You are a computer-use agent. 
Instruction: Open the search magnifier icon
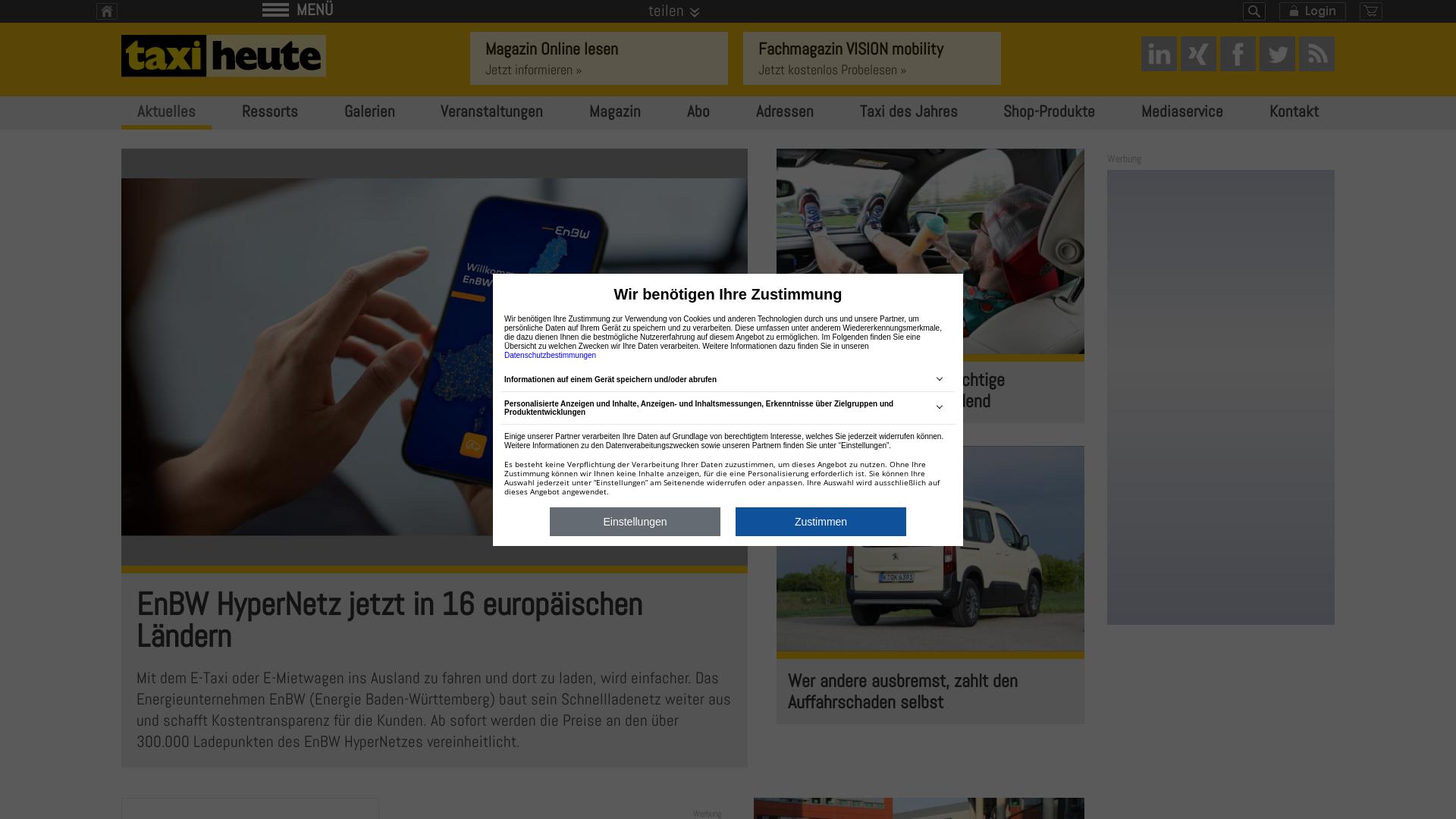point(1254,11)
